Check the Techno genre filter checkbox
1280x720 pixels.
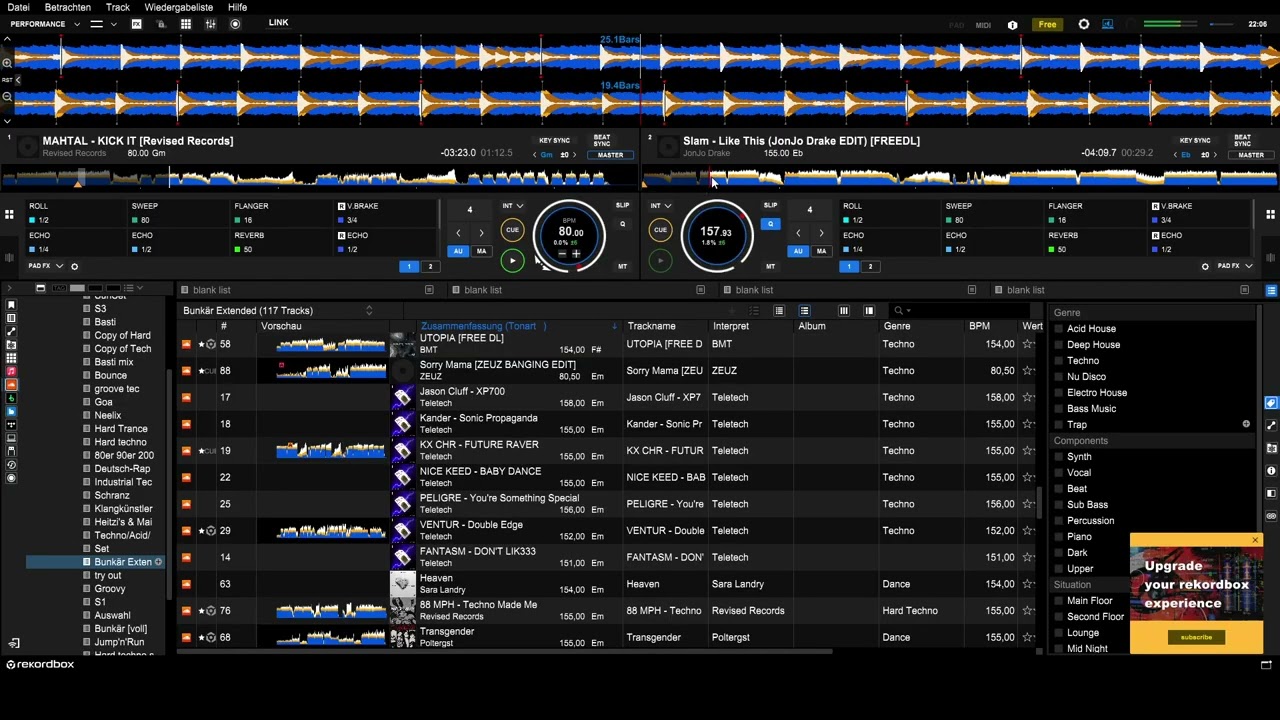click(1059, 361)
